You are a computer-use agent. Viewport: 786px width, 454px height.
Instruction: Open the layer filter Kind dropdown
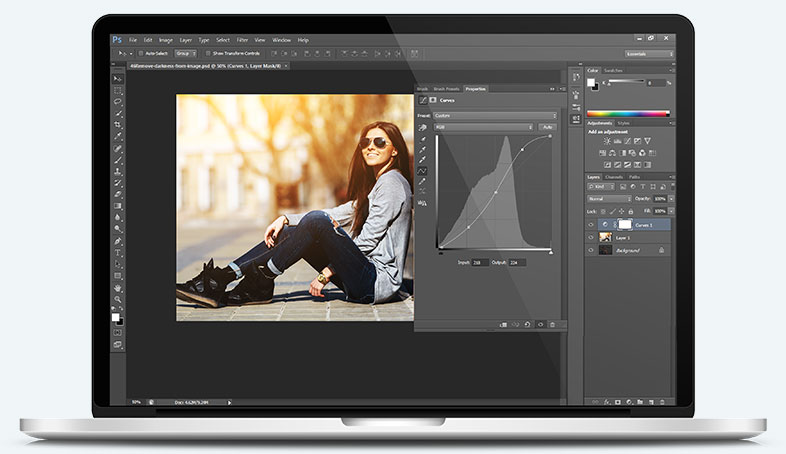pos(601,186)
